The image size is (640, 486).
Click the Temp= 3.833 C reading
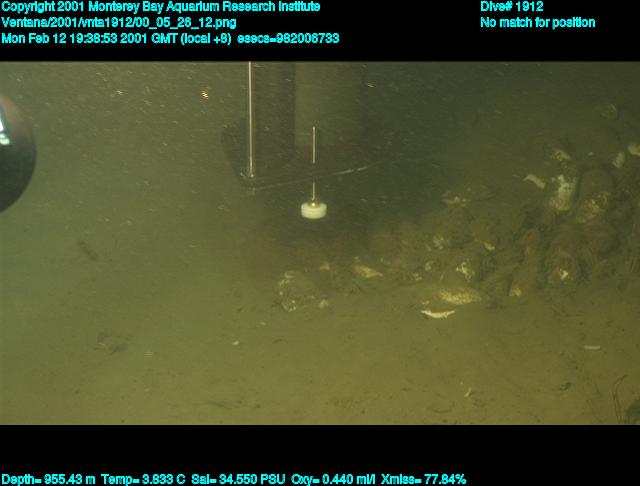coord(143,479)
